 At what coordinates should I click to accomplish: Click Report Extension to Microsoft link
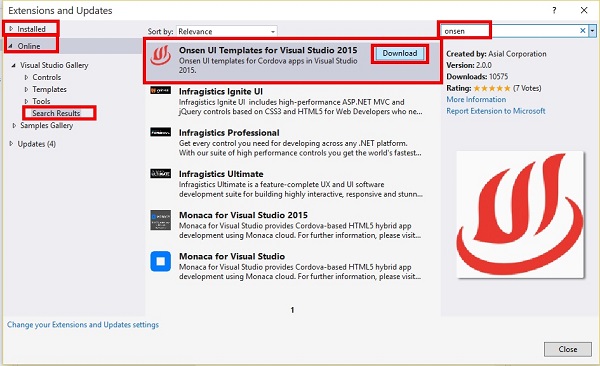tap(496, 111)
